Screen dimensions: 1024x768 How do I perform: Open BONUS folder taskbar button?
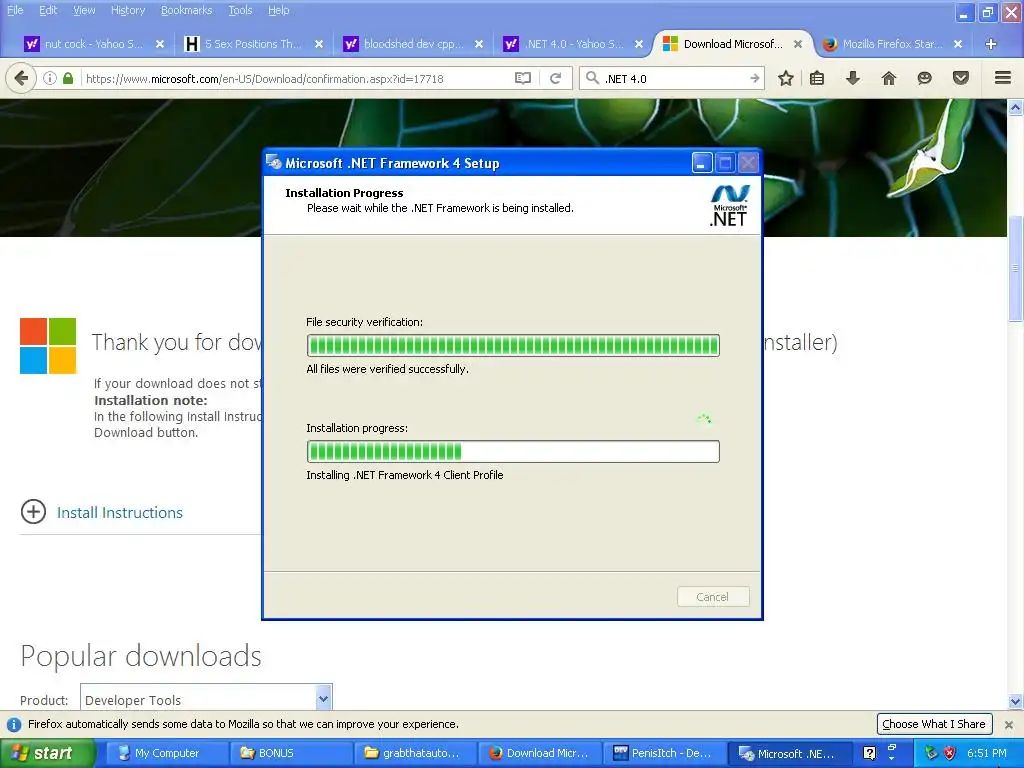291,753
